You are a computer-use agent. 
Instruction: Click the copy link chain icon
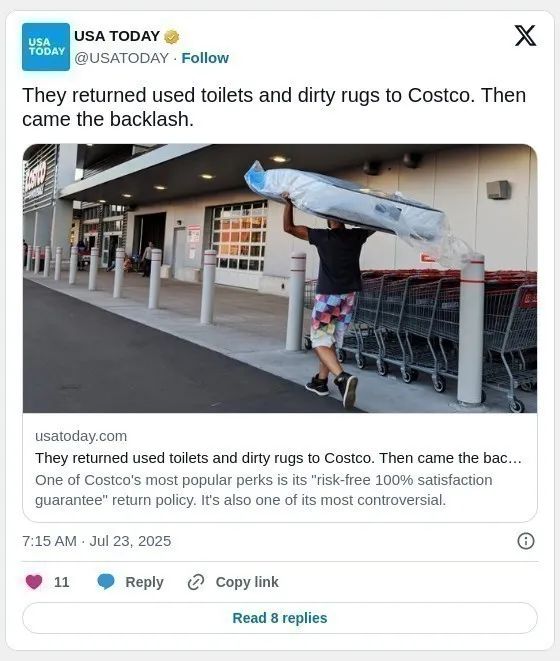[196, 582]
